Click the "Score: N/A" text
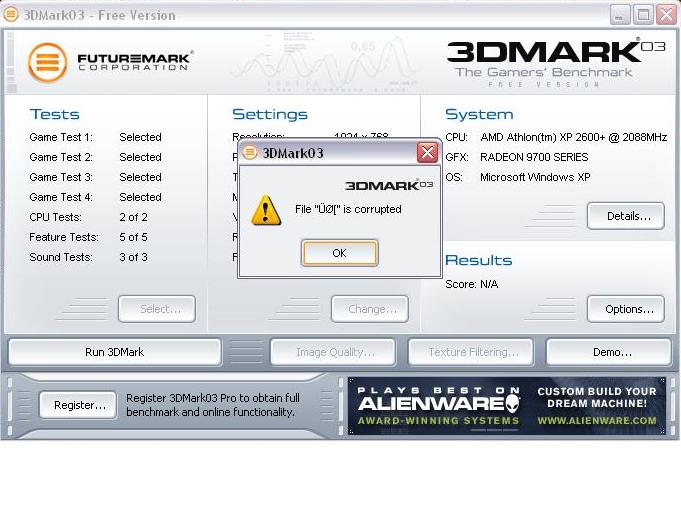 point(472,284)
